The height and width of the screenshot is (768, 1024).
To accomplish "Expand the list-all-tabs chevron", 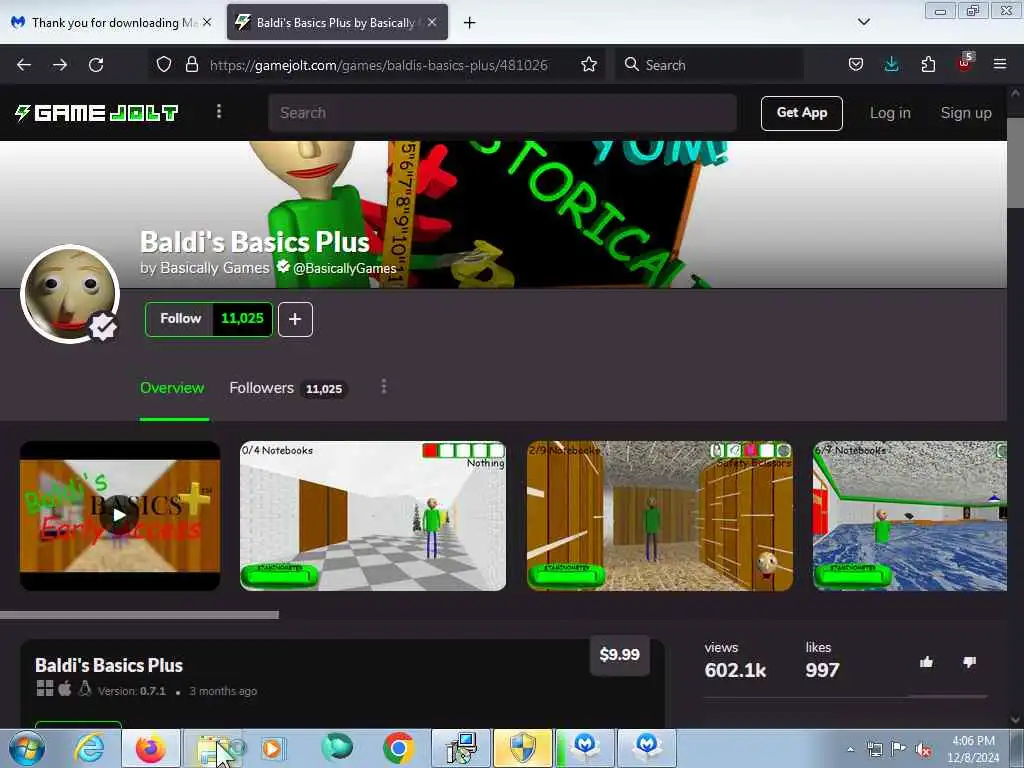I will pos(863,22).
